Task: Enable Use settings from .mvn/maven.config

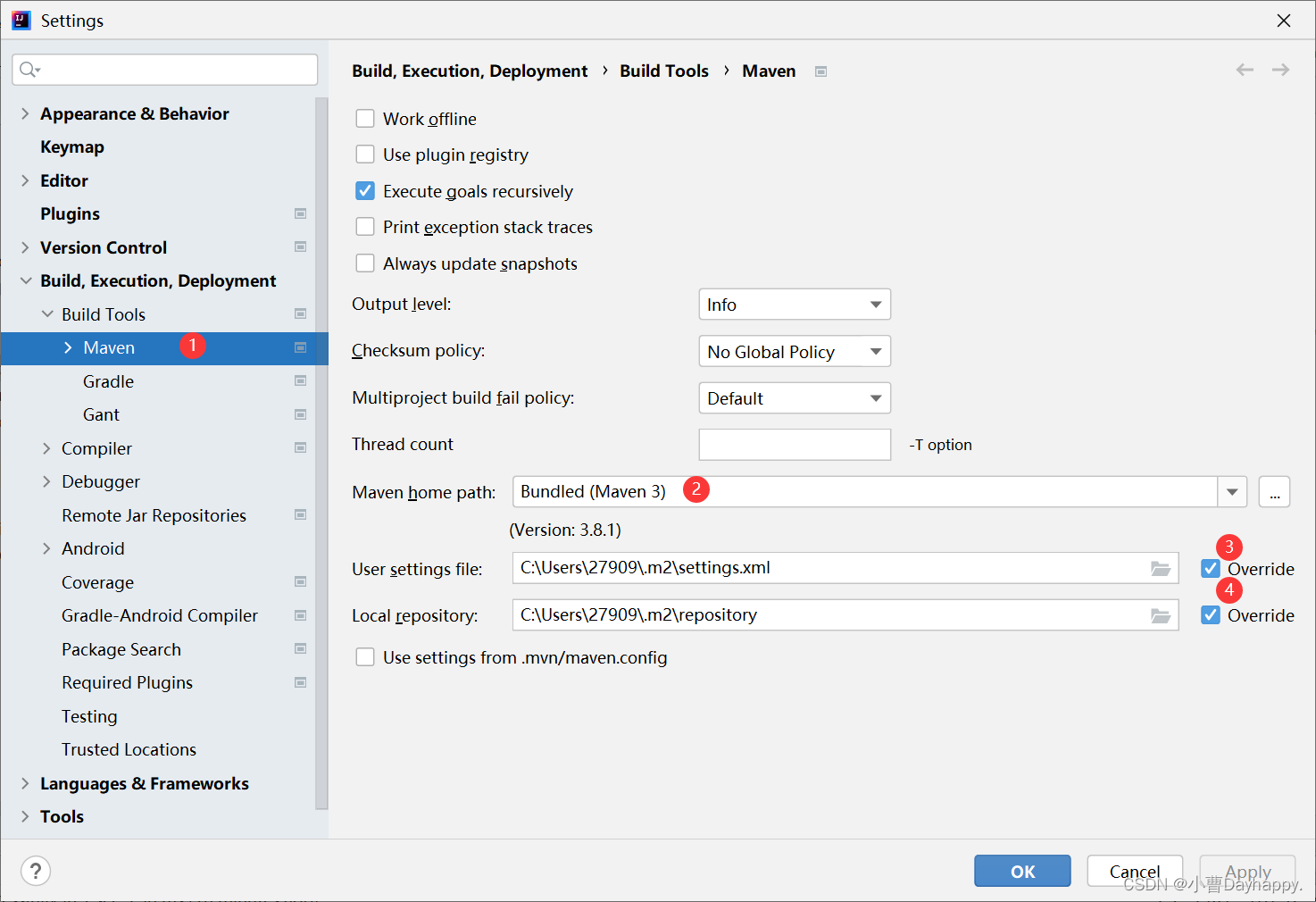Action: tap(365, 657)
